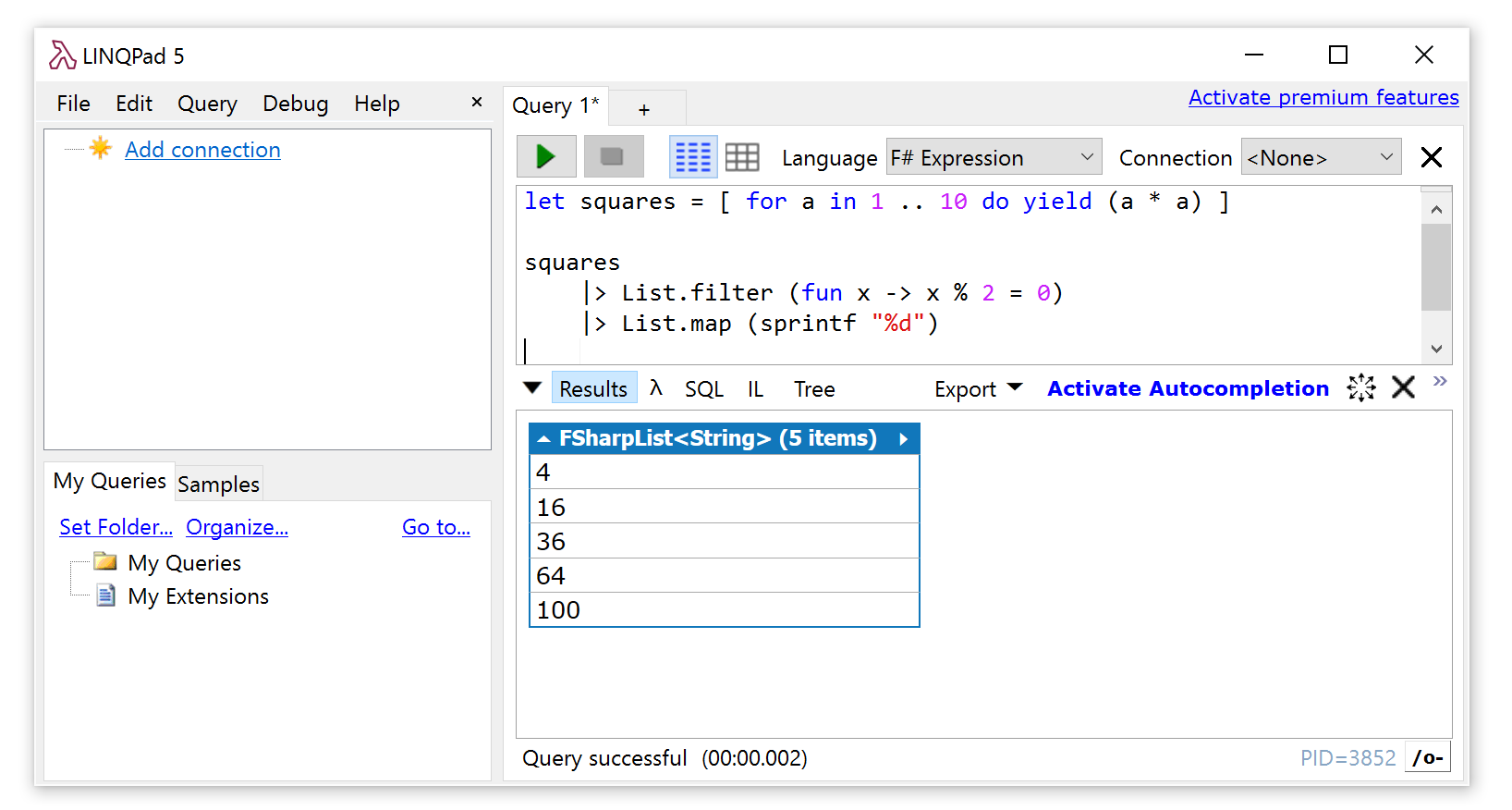The image size is (1512, 810).
Task: Click the LINQPad 5 logo icon in title bar
Action: [x=62, y=55]
